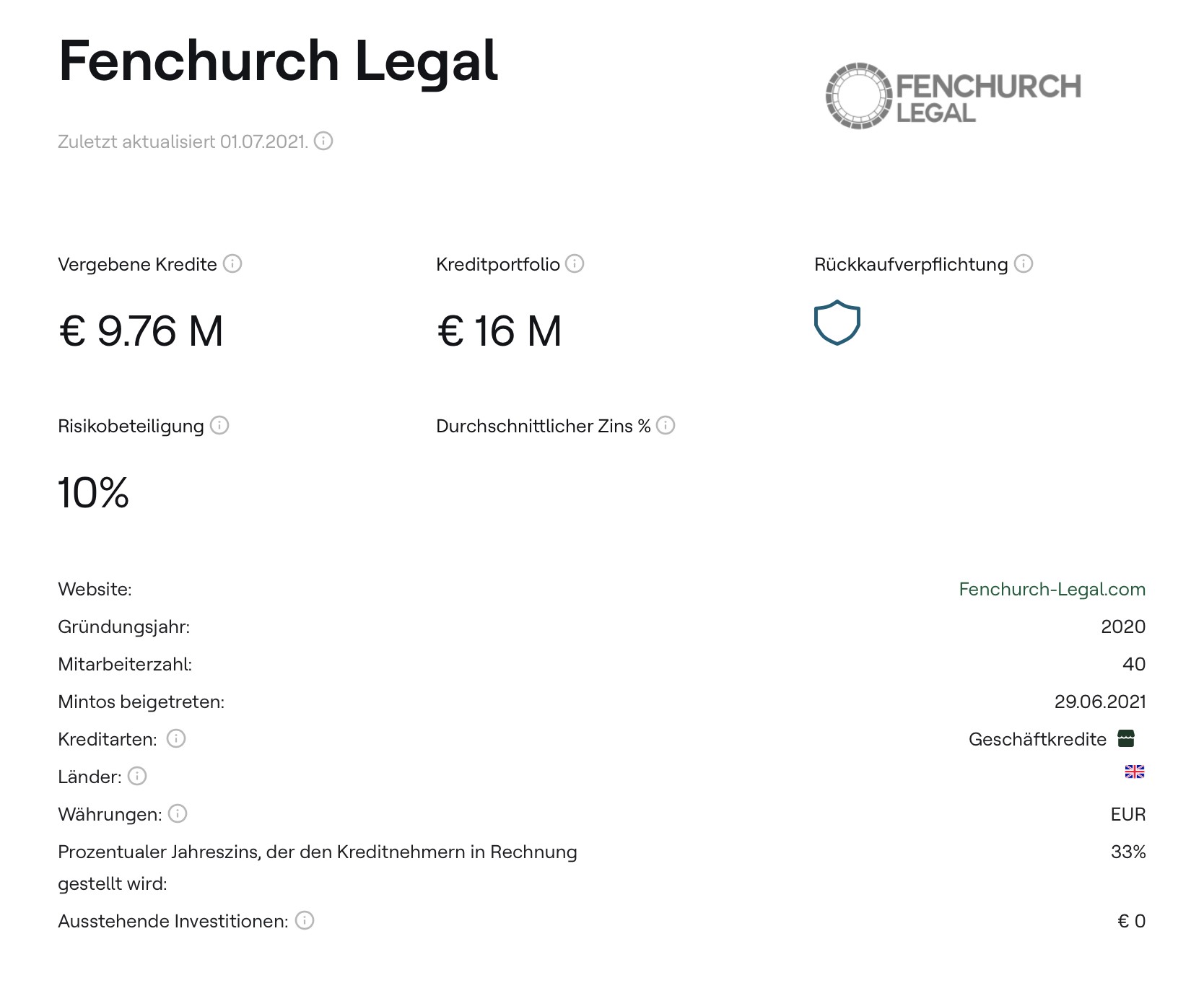Image resolution: width=1204 pixels, height=983 pixels.
Task: Click the € 16 M portfolio value
Action: tap(499, 331)
